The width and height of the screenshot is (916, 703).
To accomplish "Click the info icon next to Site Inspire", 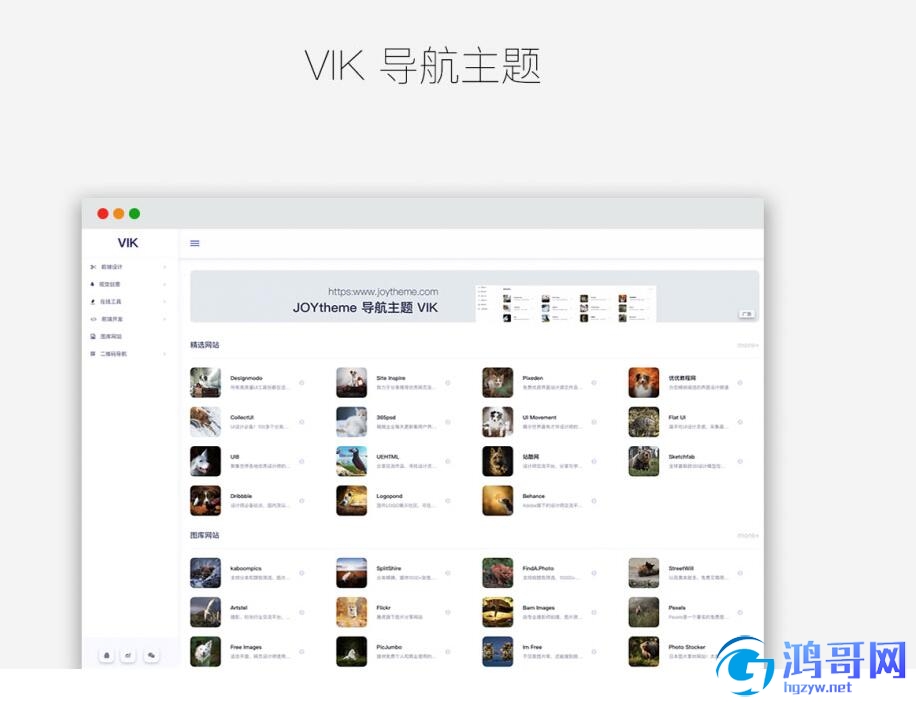I will (448, 383).
